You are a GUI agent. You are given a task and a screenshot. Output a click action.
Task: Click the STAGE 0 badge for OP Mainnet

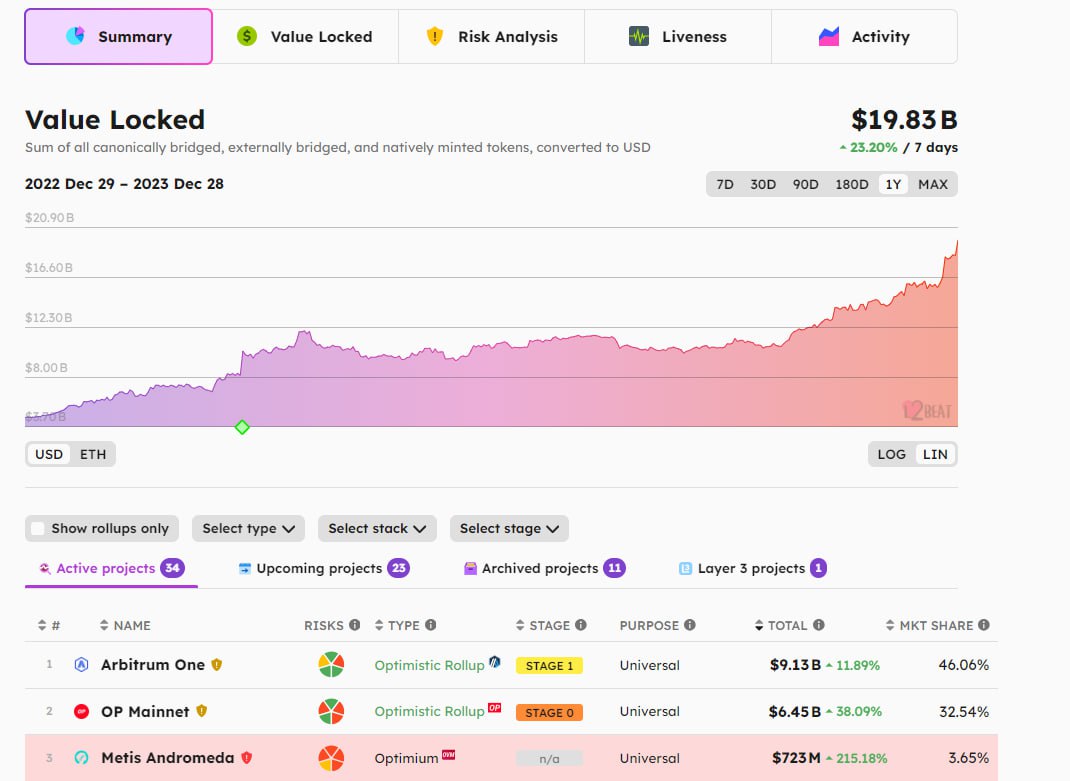[549, 713]
